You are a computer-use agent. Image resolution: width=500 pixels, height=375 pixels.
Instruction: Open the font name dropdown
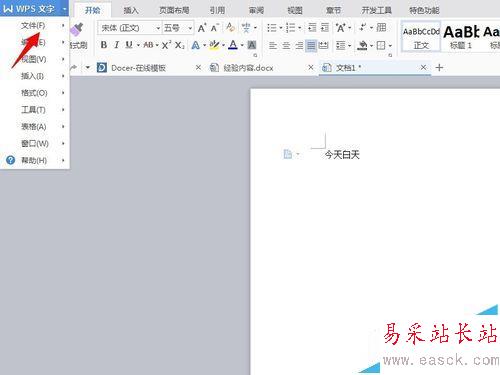(158, 28)
